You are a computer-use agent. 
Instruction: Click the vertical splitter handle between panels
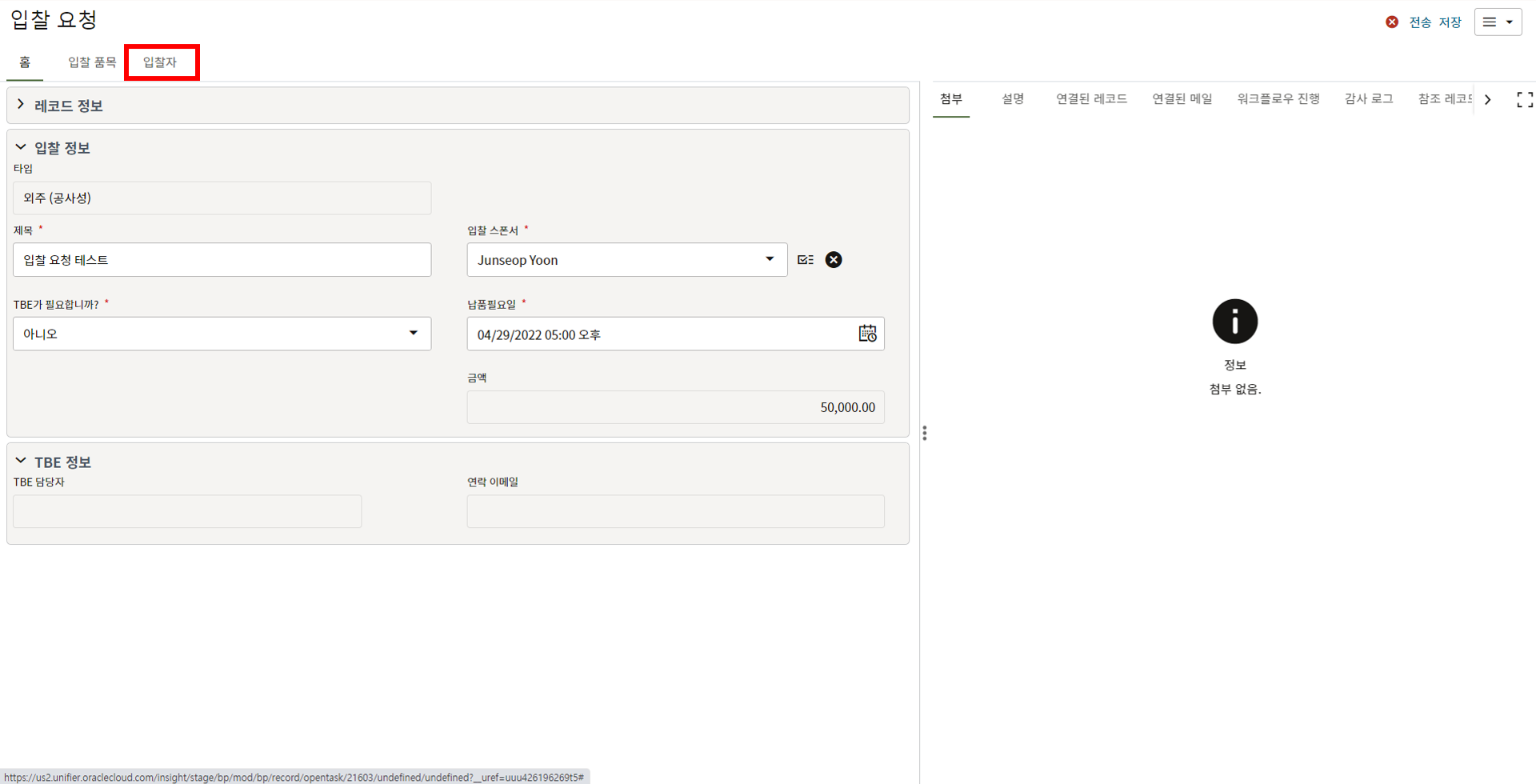click(x=925, y=433)
